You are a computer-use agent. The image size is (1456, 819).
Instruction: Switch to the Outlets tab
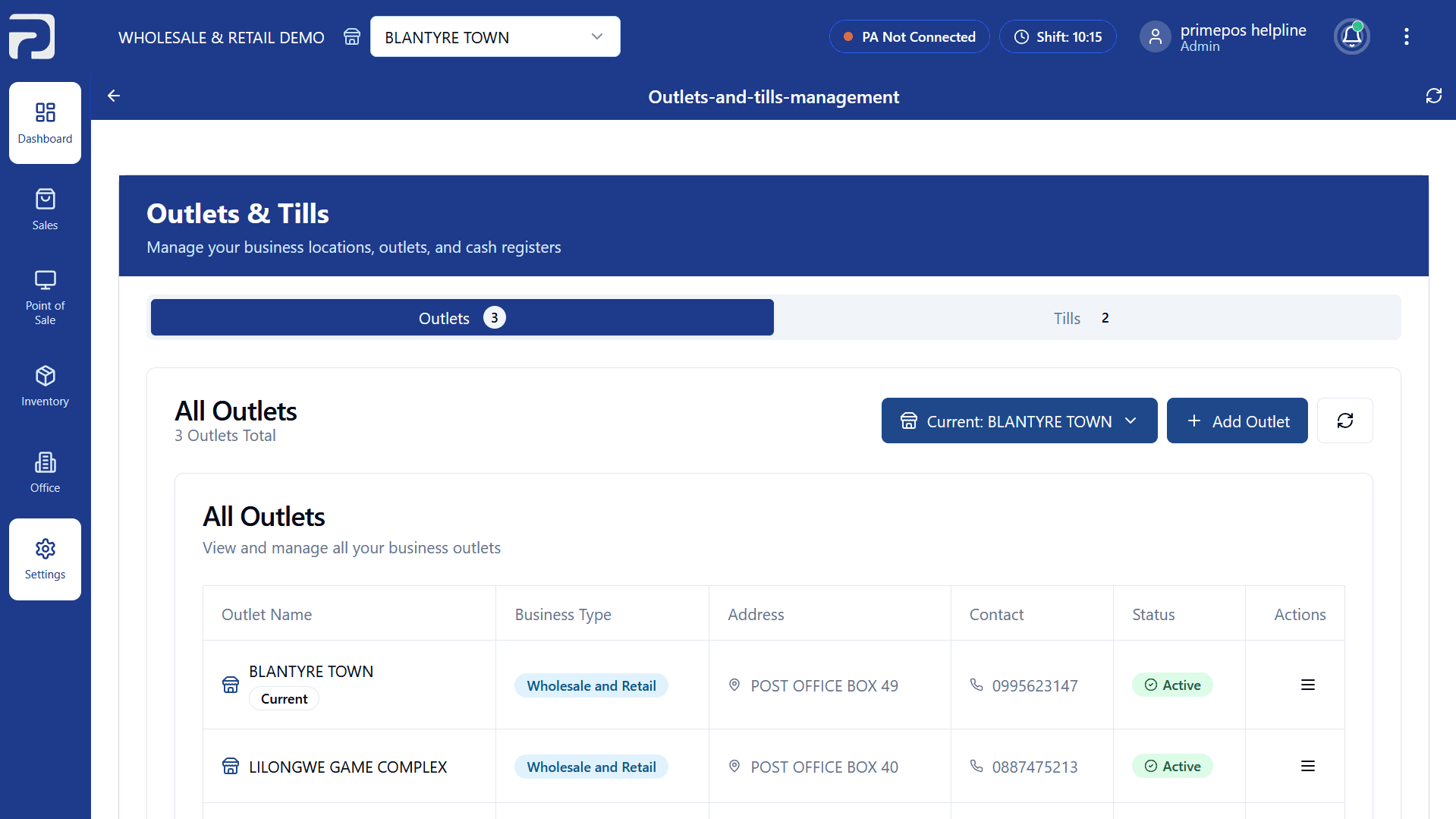click(x=462, y=317)
